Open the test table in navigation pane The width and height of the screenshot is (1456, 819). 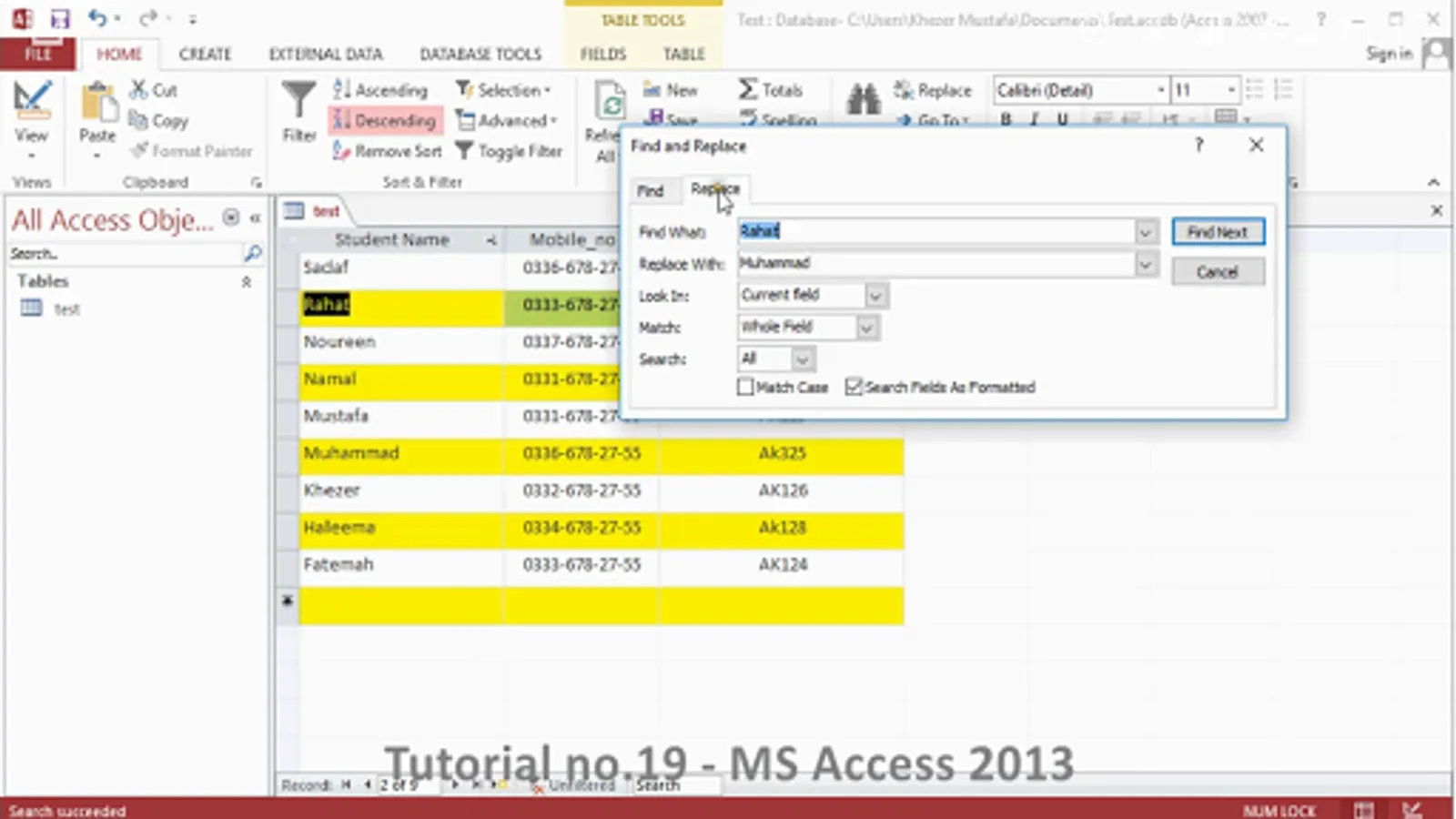[x=66, y=309]
